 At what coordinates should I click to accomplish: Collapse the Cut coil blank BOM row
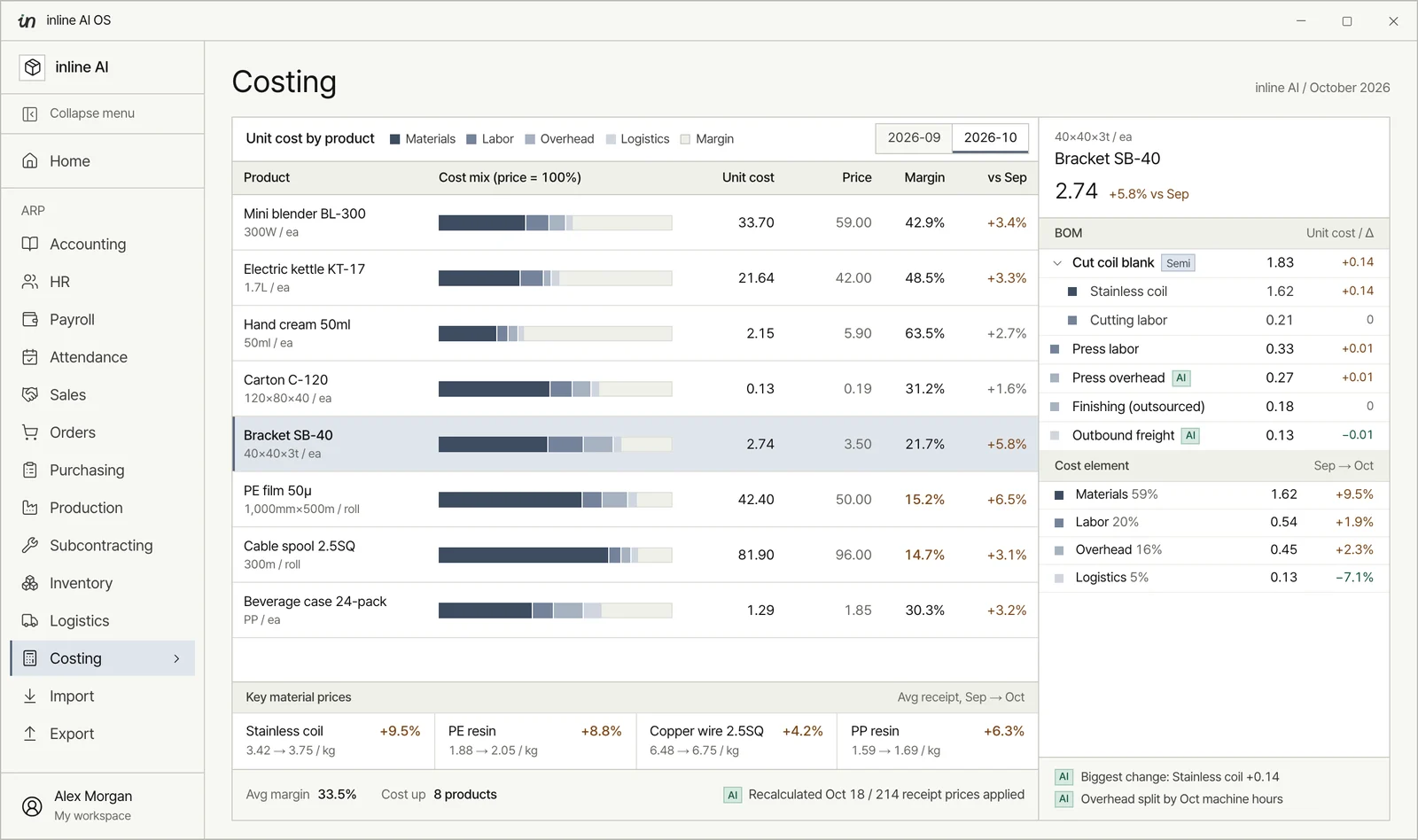pyautogui.click(x=1057, y=263)
